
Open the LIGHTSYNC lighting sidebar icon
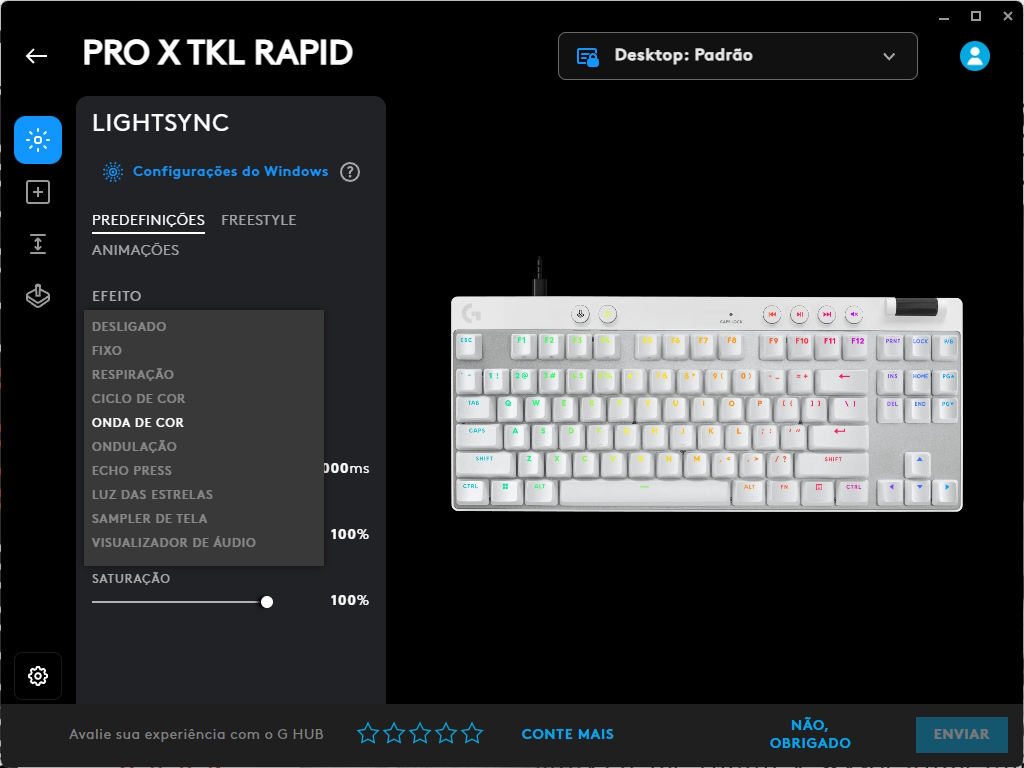(x=38, y=140)
